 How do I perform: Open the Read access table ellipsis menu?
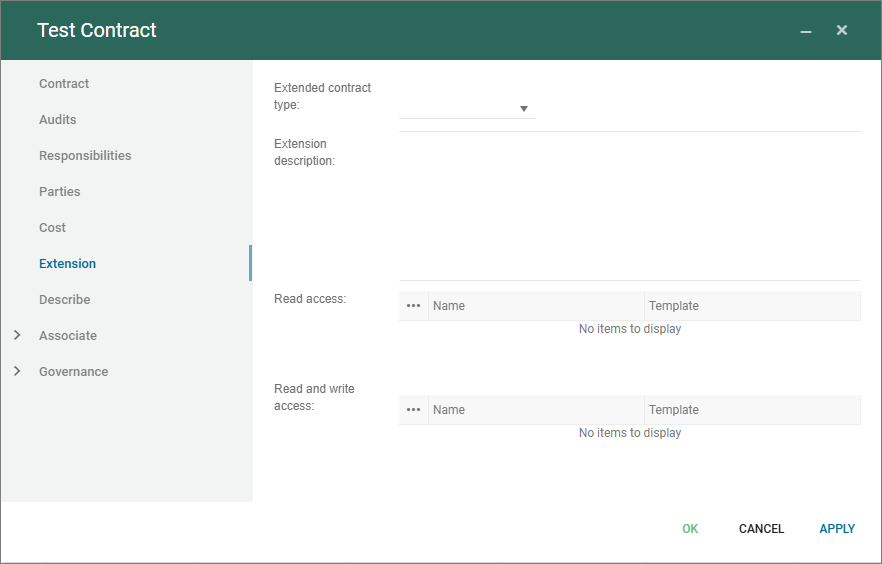[413, 306]
